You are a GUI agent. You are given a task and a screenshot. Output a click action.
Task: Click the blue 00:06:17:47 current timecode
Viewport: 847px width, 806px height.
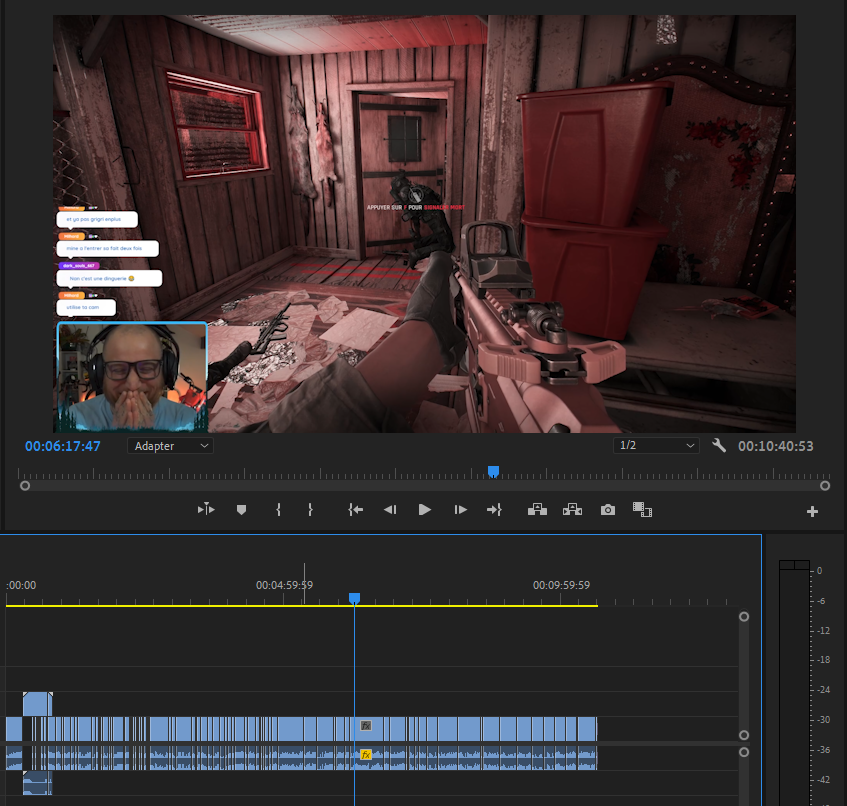(63, 446)
